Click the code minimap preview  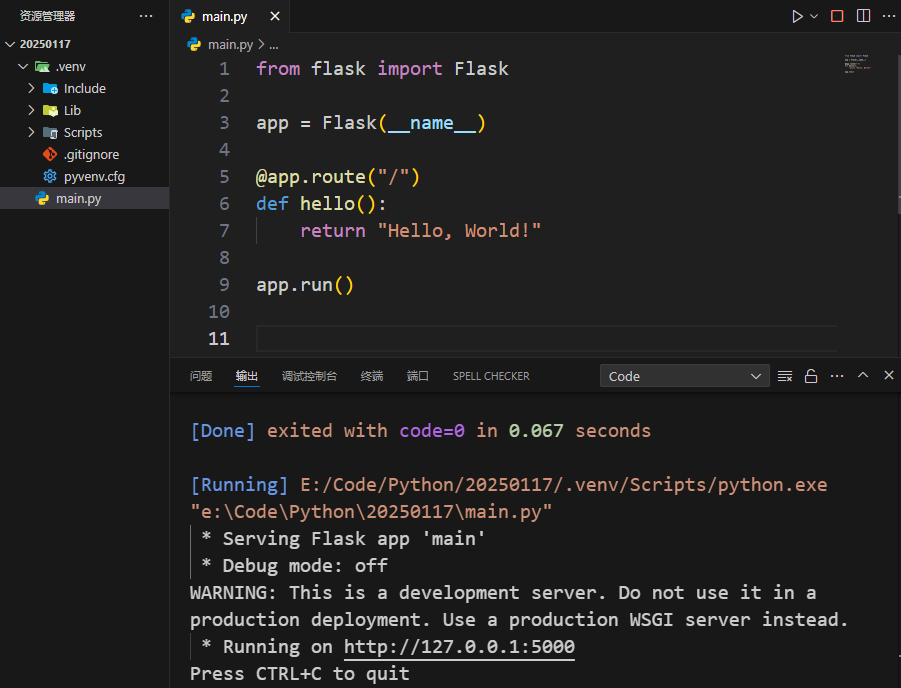858,63
